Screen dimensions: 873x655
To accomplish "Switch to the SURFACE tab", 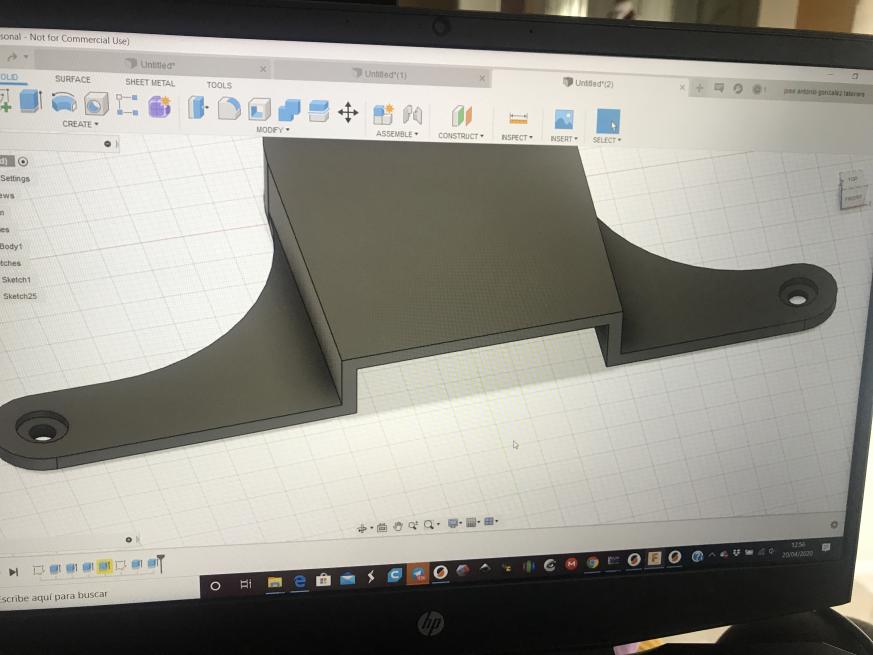I will click(x=72, y=79).
